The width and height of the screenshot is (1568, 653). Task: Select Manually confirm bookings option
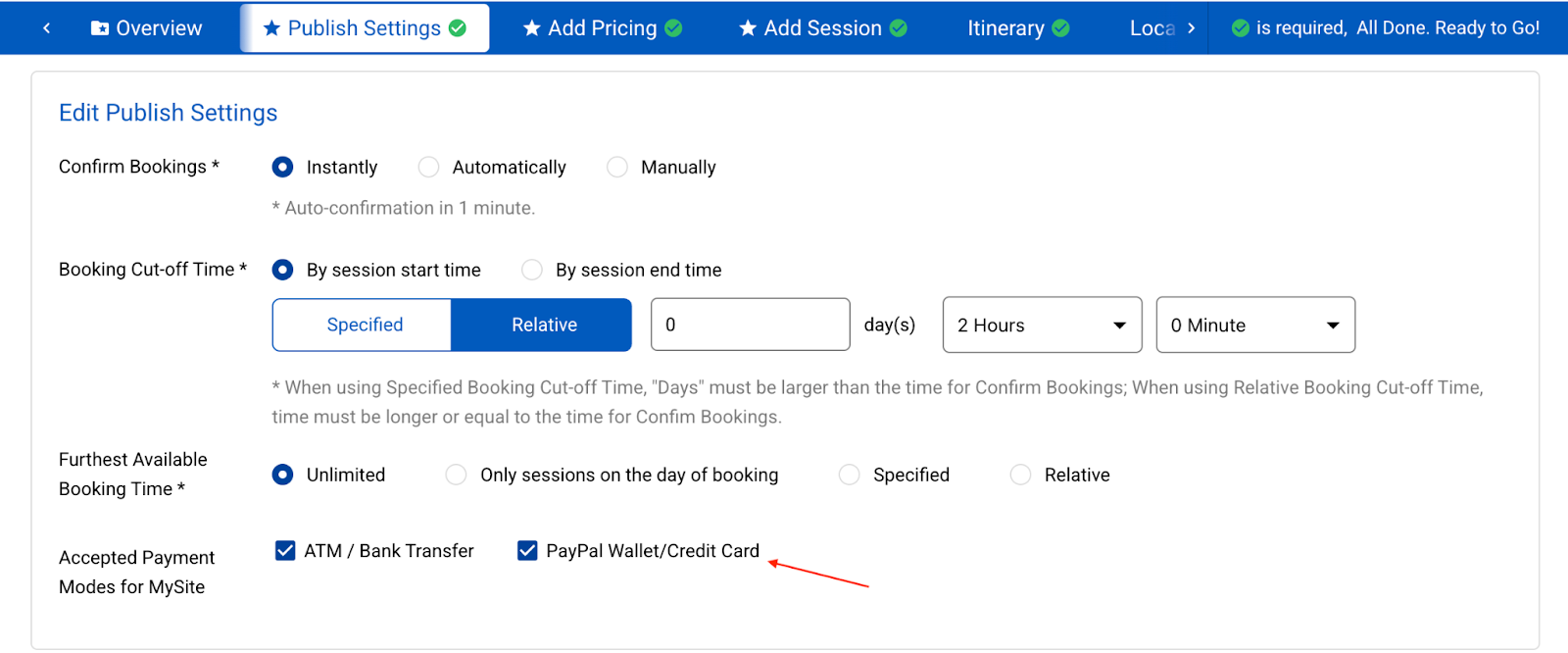617,168
